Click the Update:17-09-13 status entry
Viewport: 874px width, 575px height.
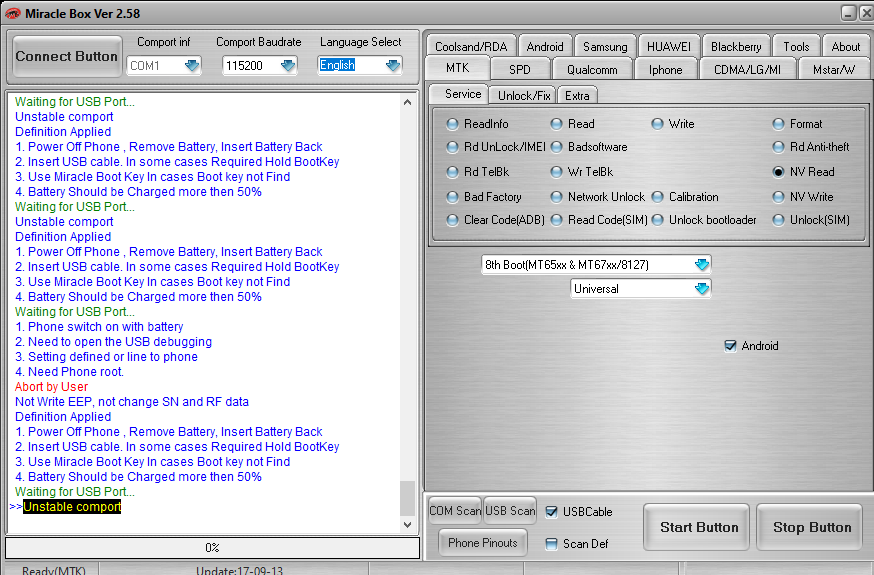coord(239,570)
